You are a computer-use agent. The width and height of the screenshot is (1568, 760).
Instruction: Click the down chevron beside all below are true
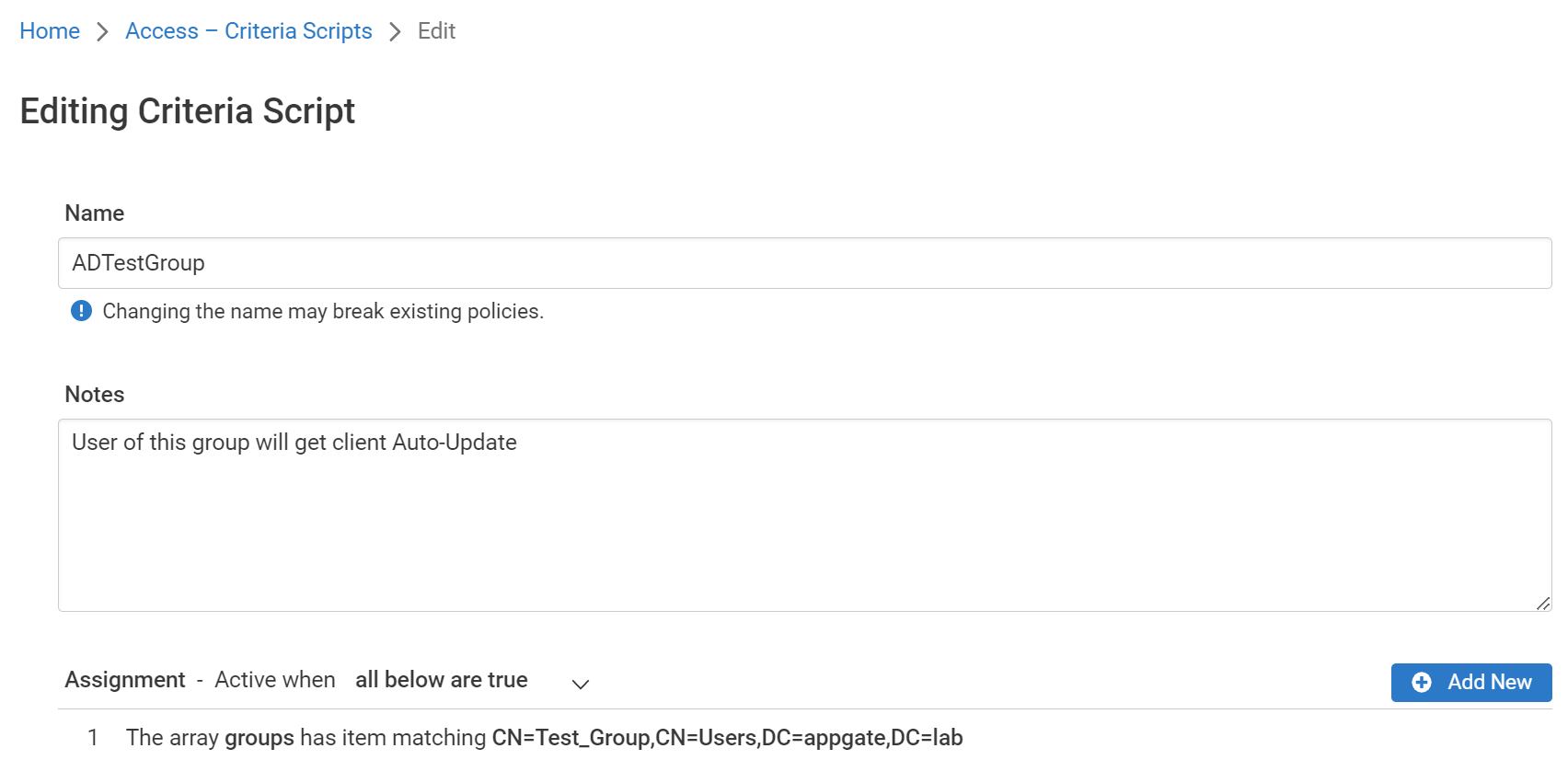pyautogui.click(x=580, y=685)
